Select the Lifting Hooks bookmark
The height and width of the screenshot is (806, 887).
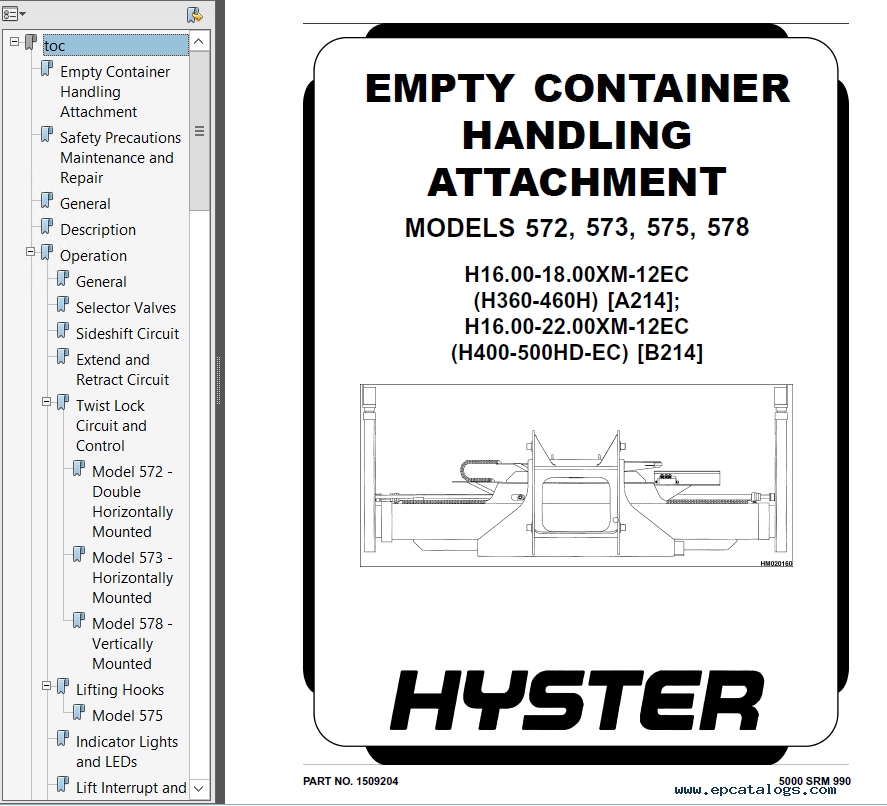(x=120, y=689)
